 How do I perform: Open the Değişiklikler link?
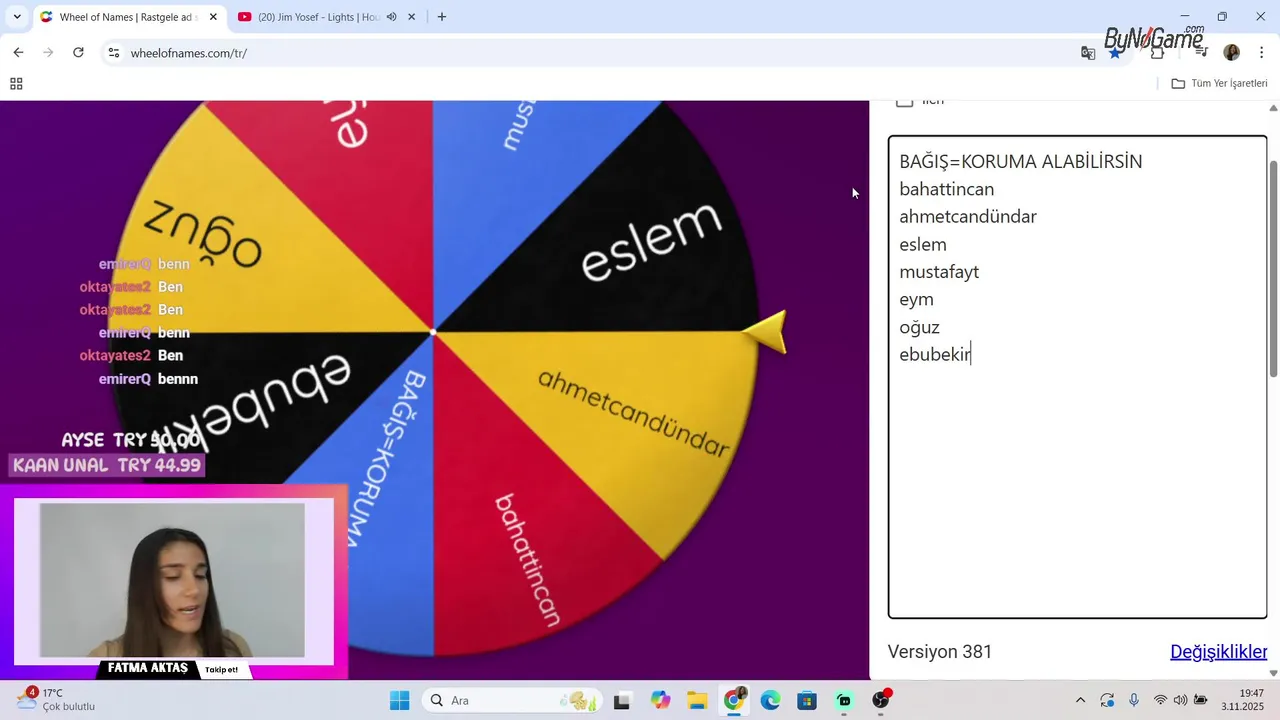tap(1218, 652)
